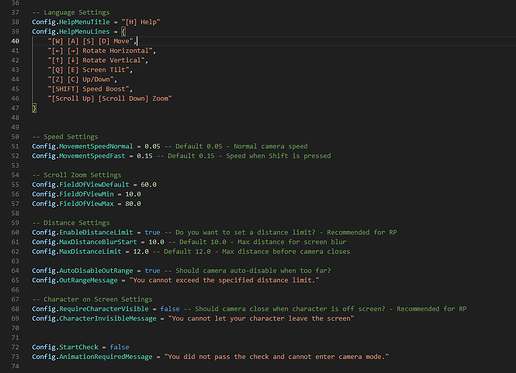This screenshot has width=516, height=373.
Task: Click the 12.0 value on line 62
Action: (x=141, y=251)
